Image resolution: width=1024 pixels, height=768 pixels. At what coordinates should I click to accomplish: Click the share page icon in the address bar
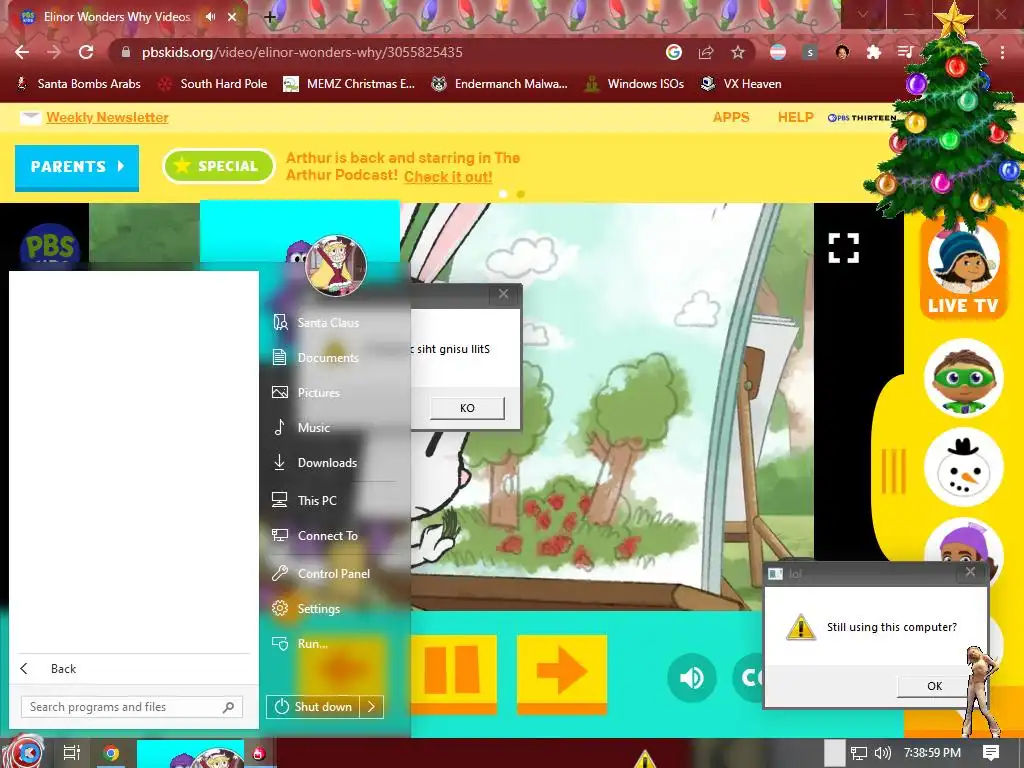click(x=705, y=52)
